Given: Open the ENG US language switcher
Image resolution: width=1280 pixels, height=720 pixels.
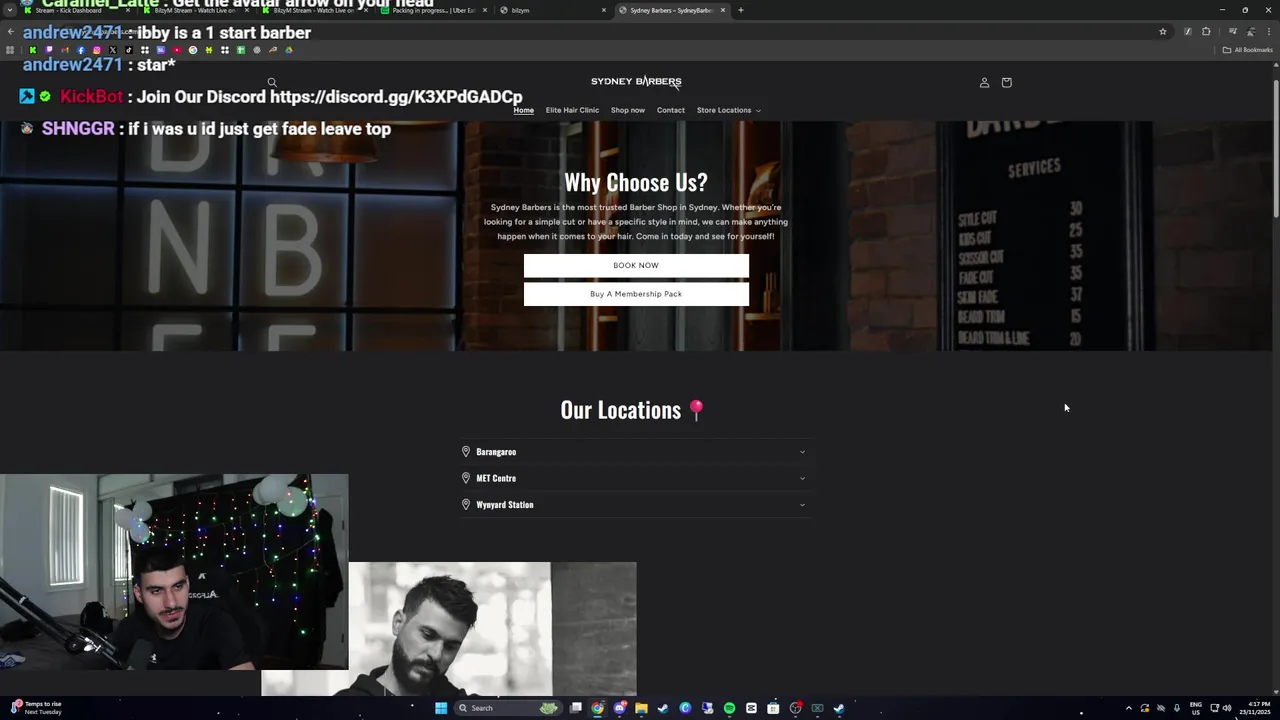Looking at the screenshot, I should click(1195, 708).
